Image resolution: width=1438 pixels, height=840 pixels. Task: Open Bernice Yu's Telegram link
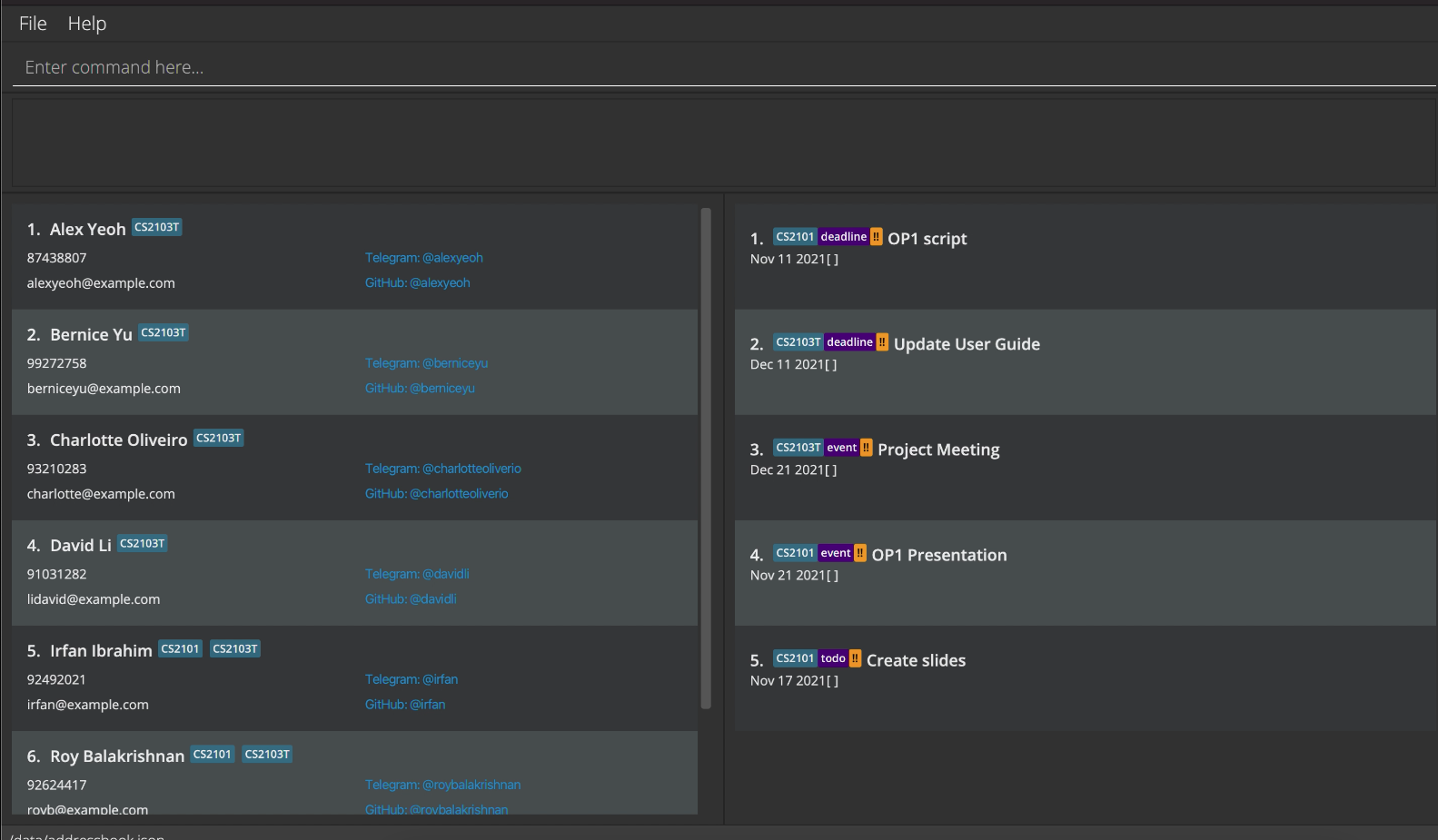pos(427,363)
